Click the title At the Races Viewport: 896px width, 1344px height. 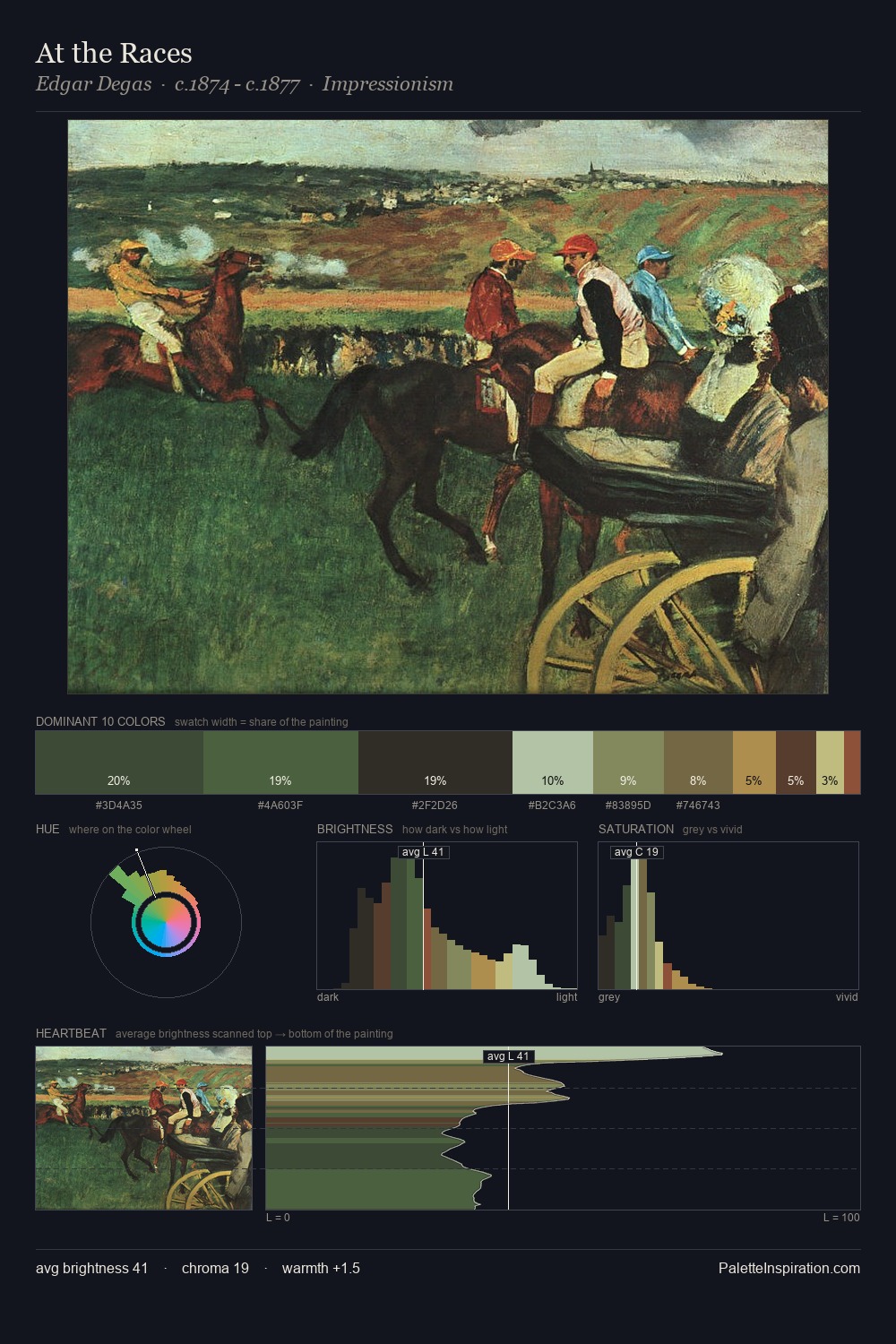pos(114,53)
